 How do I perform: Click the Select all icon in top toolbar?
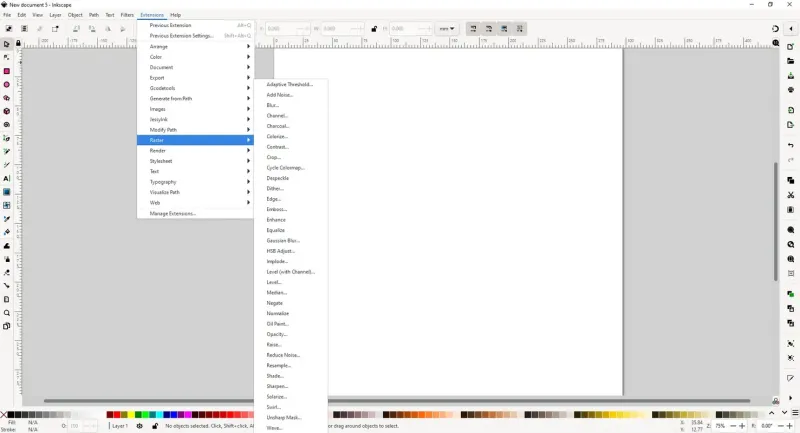tap(9, 29)
